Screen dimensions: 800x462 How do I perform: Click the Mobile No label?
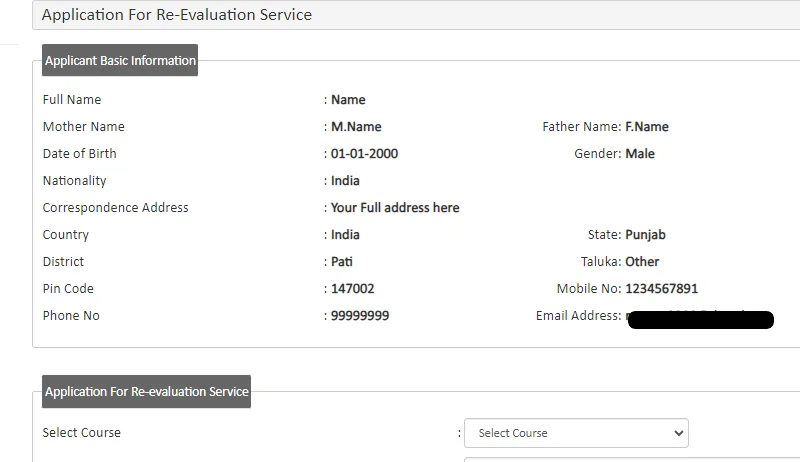point(589,289)
